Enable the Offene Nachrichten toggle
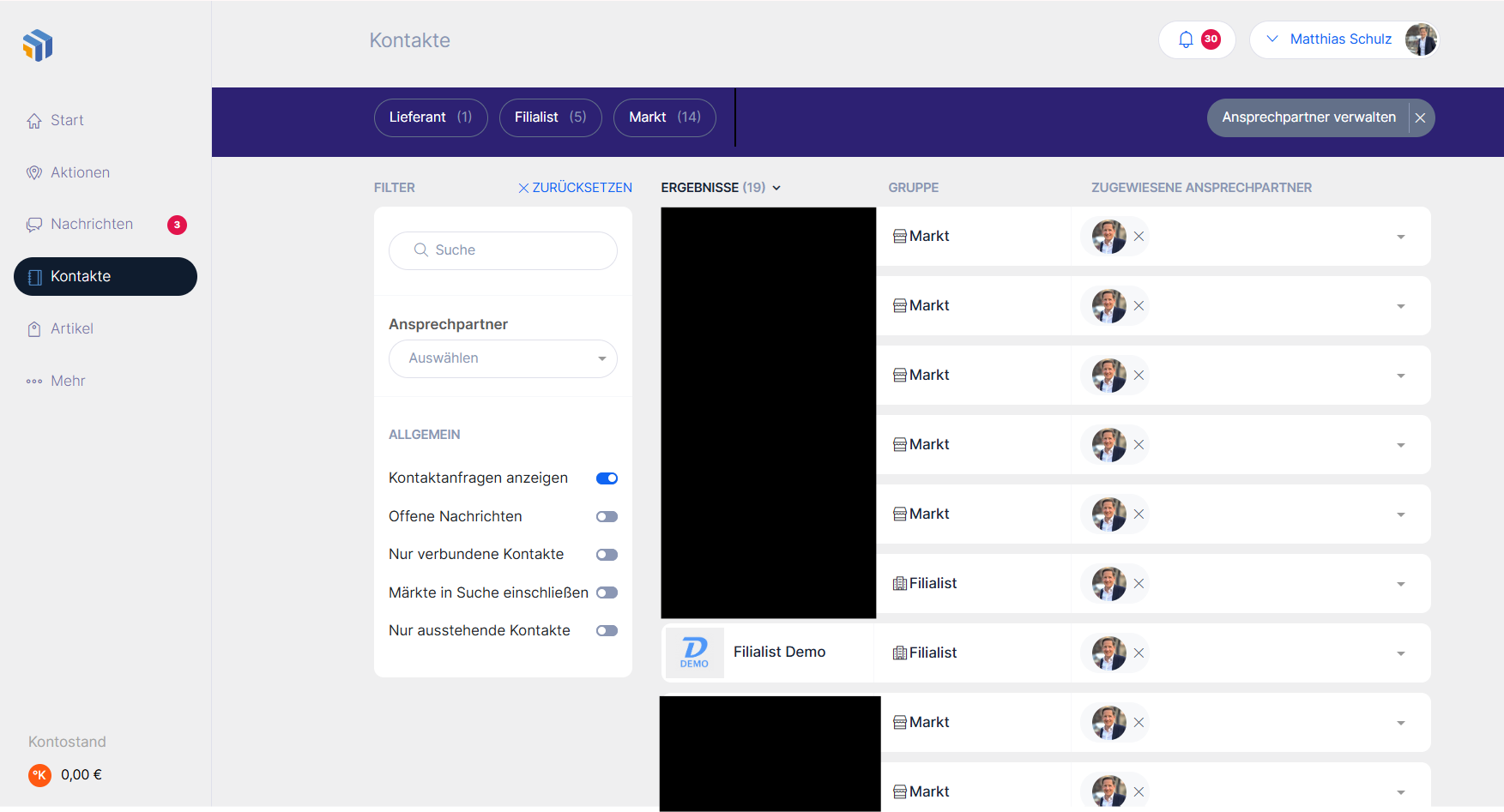The image size is (1504, 812). point(607,517)
